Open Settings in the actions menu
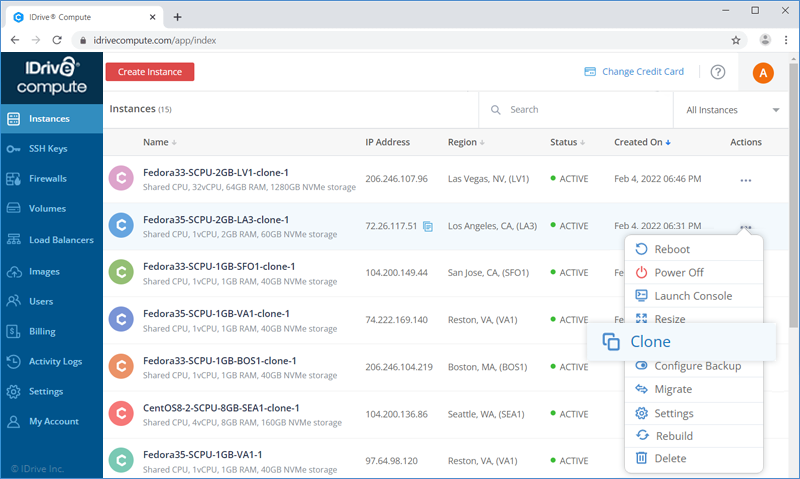800x479 pixels. pyautogui.click(x=694, y=413)
